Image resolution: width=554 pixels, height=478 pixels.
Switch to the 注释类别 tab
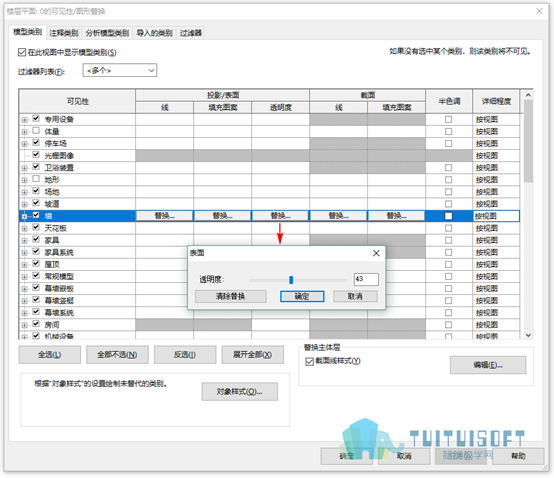point(64,33)
